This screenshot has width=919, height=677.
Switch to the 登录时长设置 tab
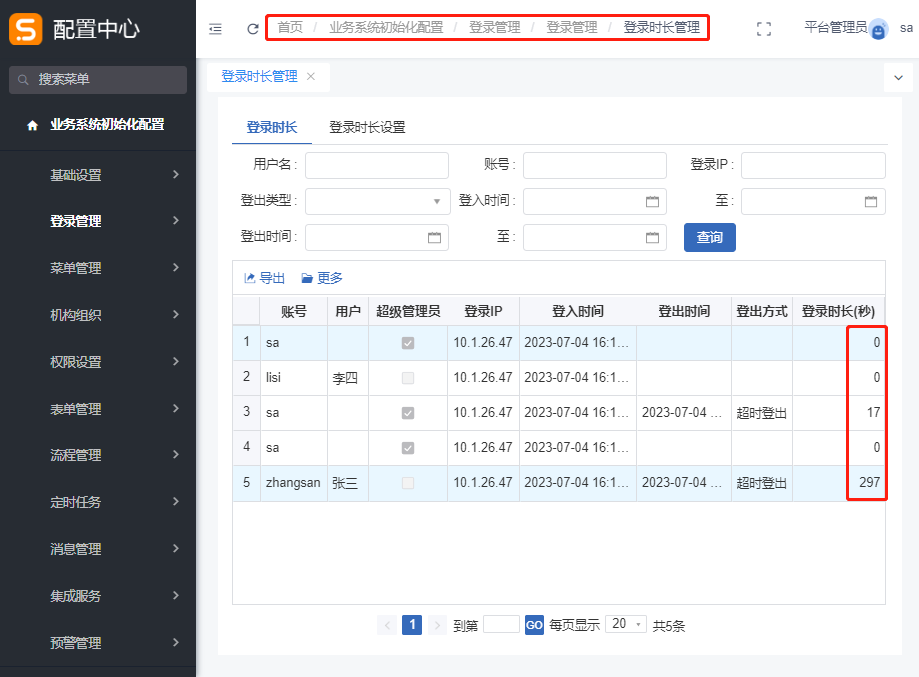[x=367, y=127]
